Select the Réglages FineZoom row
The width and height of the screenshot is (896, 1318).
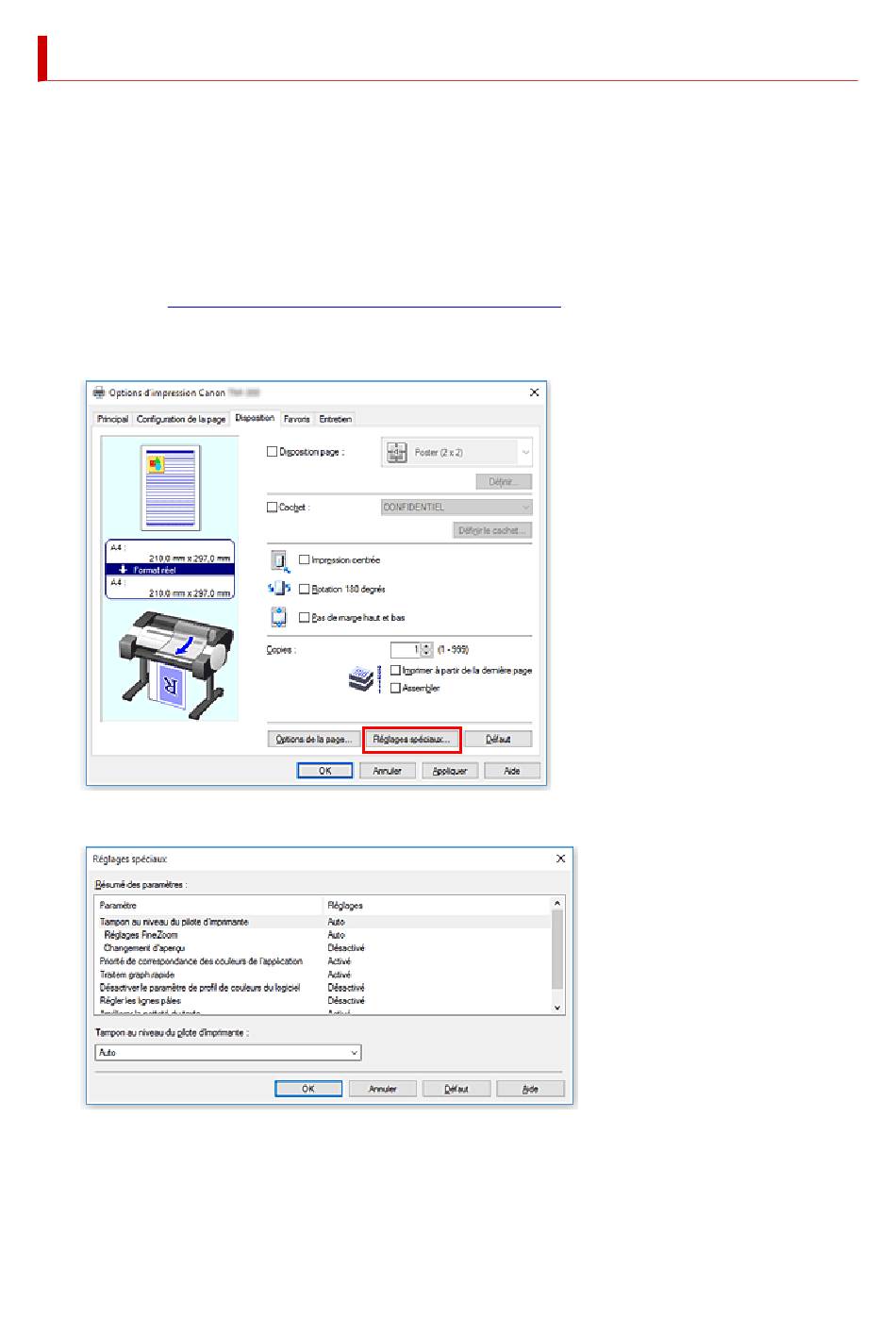coord(323,935)
